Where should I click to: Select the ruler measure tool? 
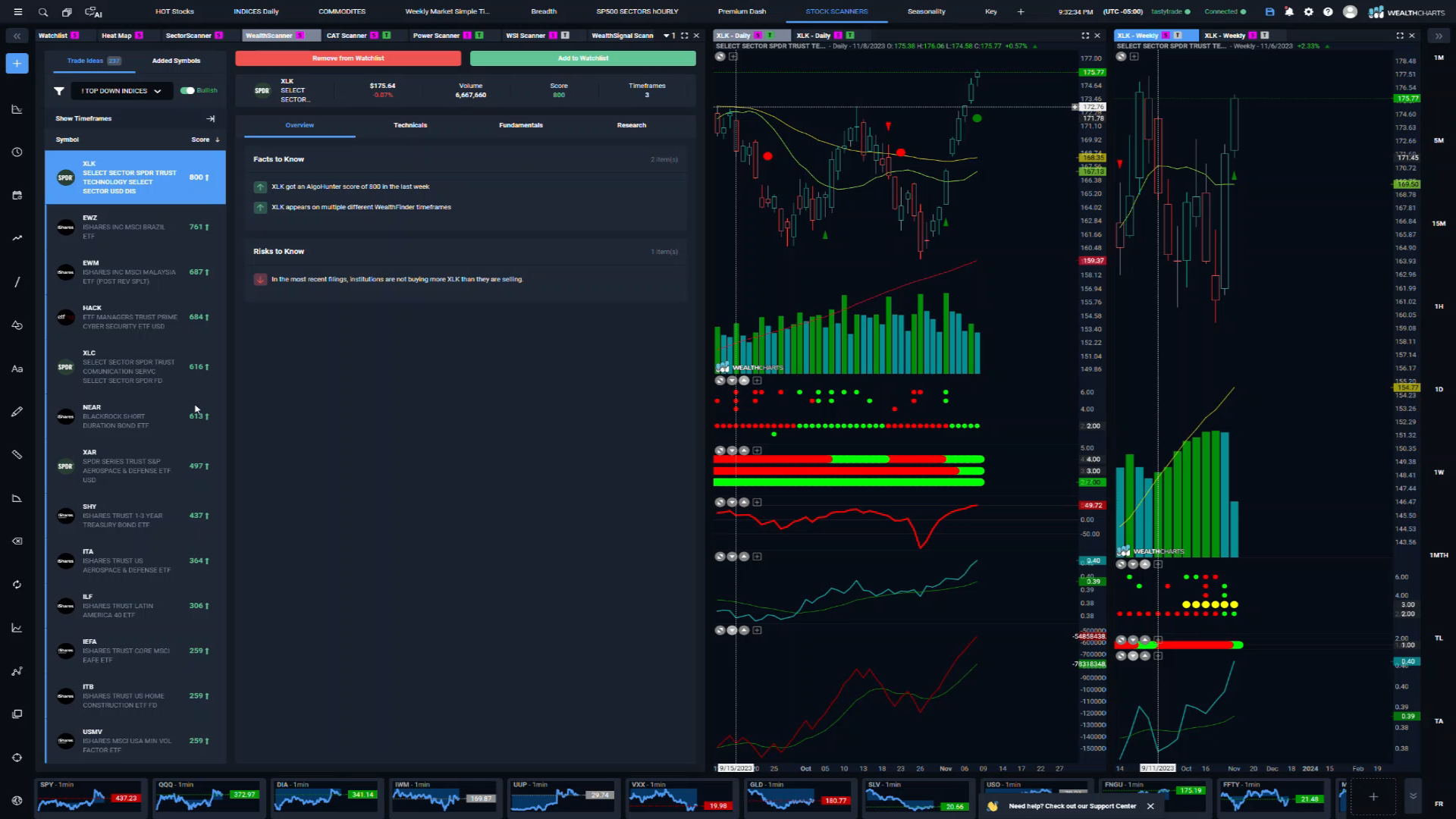point(17,455)
